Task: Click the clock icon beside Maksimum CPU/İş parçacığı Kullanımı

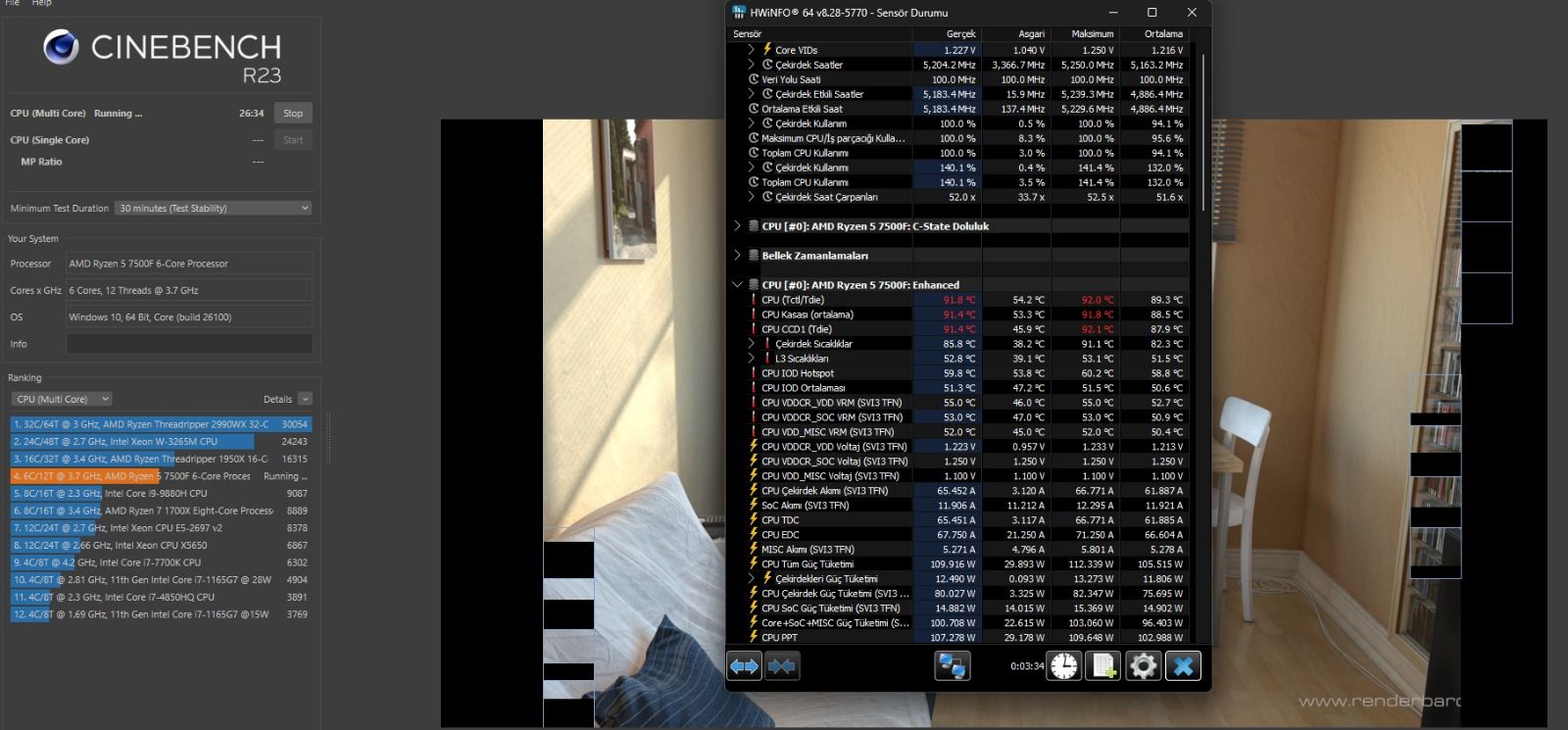Action: point(754,138)
